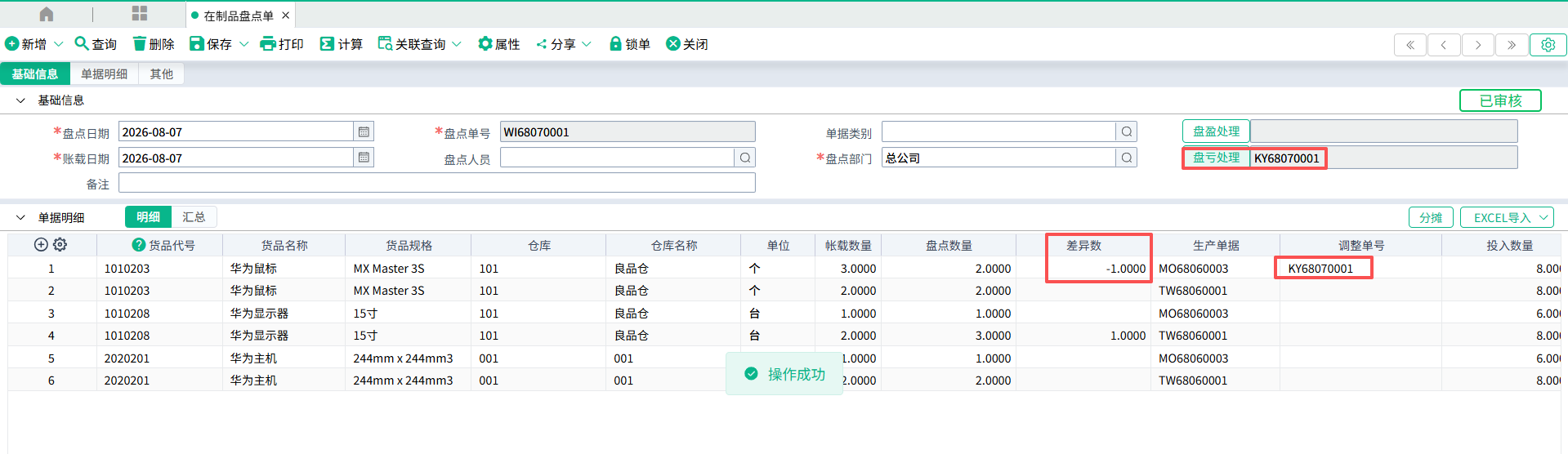Click the 盘盈处理 button
The height and width of the screenshot is (454, 1568).
pyautogui.click(x=1216, y=131)
